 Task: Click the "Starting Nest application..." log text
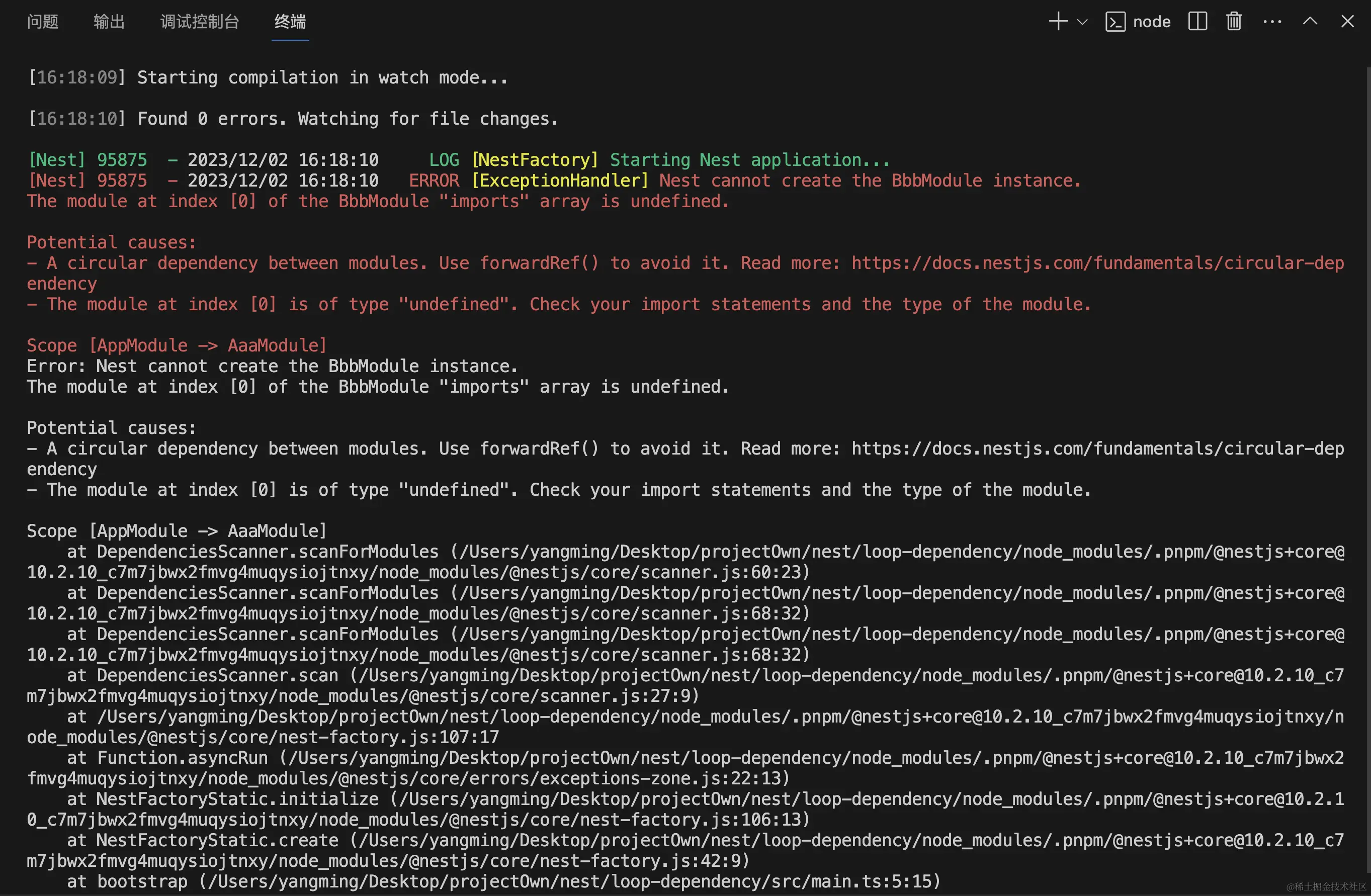coord(750,160)
